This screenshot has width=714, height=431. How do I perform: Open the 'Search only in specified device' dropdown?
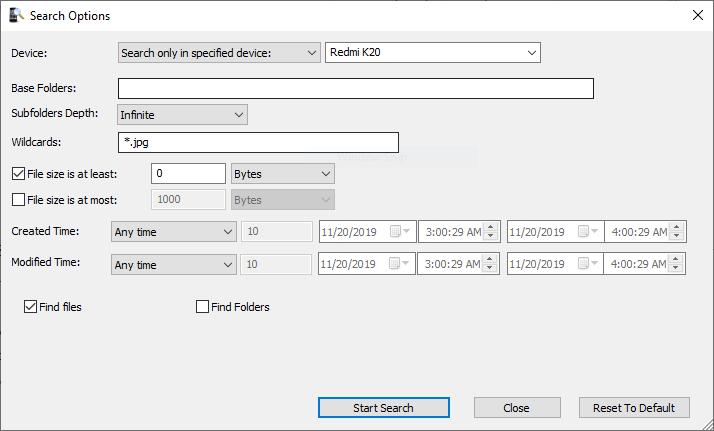point(219,53)
